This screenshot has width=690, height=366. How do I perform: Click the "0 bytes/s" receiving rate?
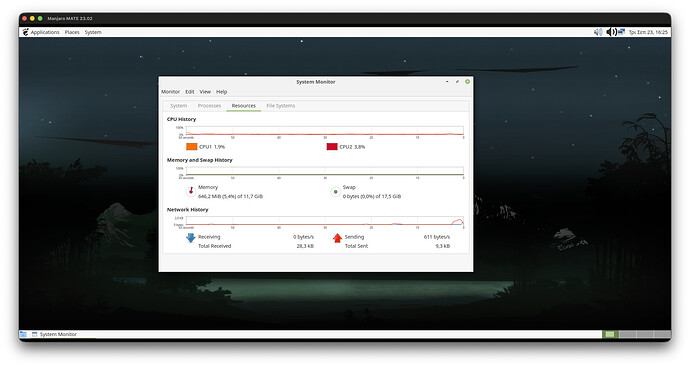click(x=303, y=237)
